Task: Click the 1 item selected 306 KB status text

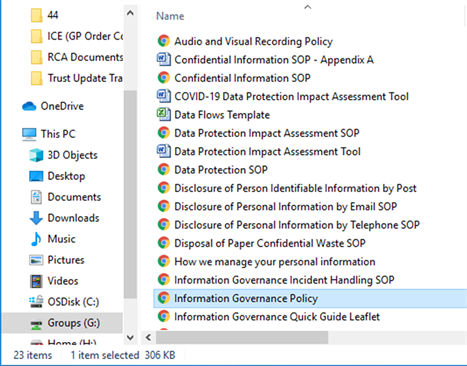Action: click(123, 355)
